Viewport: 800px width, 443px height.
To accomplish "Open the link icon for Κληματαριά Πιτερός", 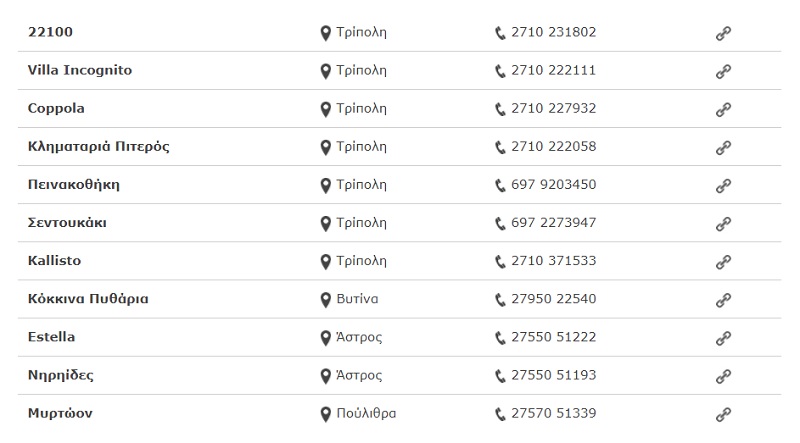I will (723, 147).
